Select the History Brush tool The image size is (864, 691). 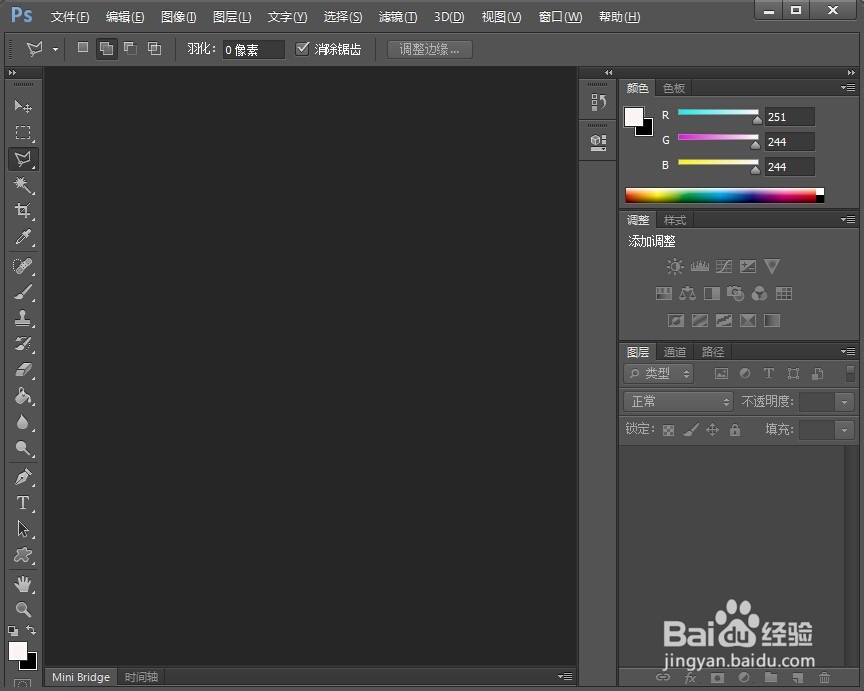[x=23, y=344]
